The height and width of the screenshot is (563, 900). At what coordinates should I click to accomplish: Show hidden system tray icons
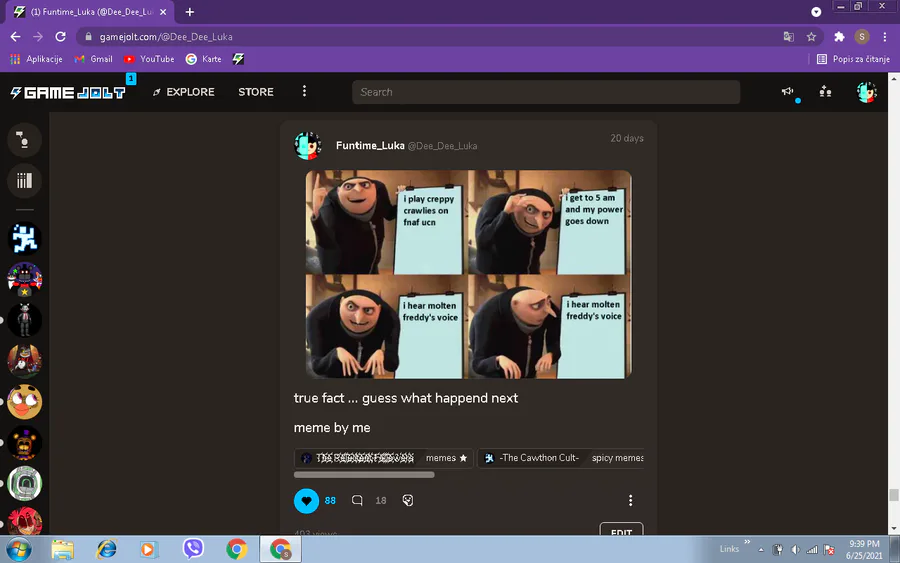(x=761, y=550)
